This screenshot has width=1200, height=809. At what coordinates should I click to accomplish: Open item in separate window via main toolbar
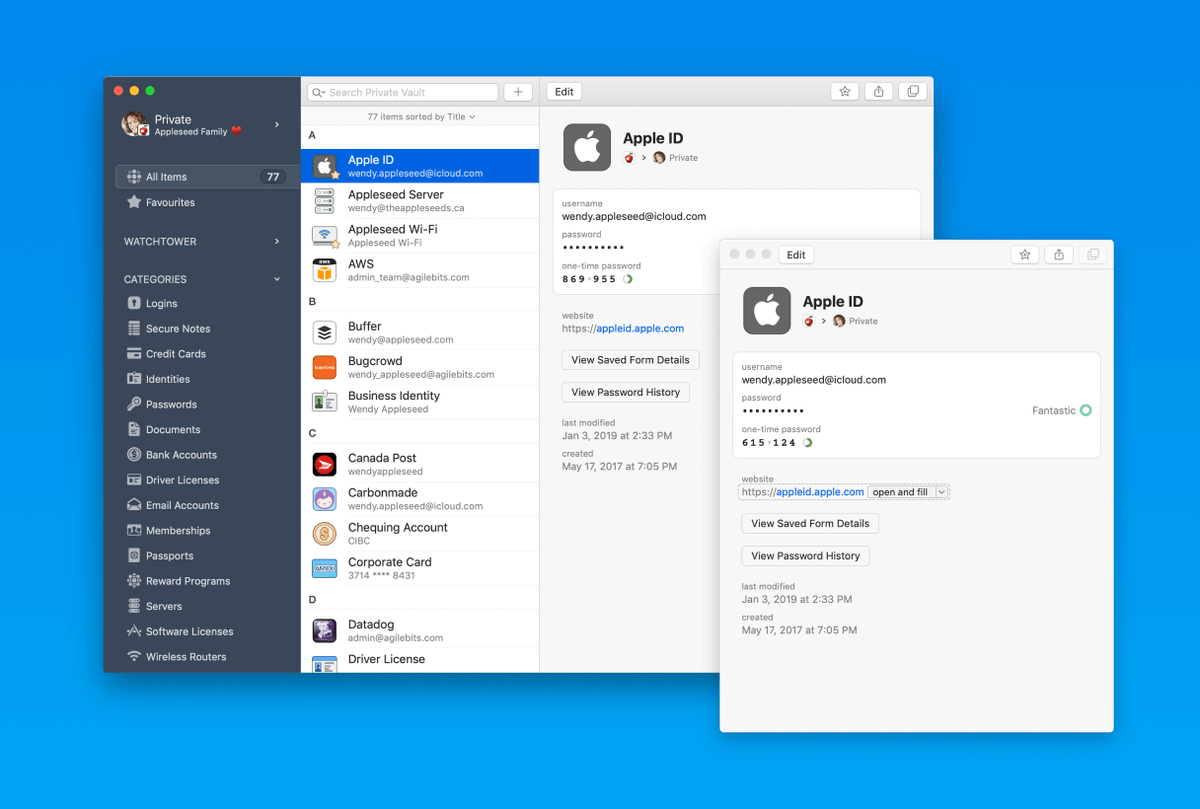coord(911,91)
